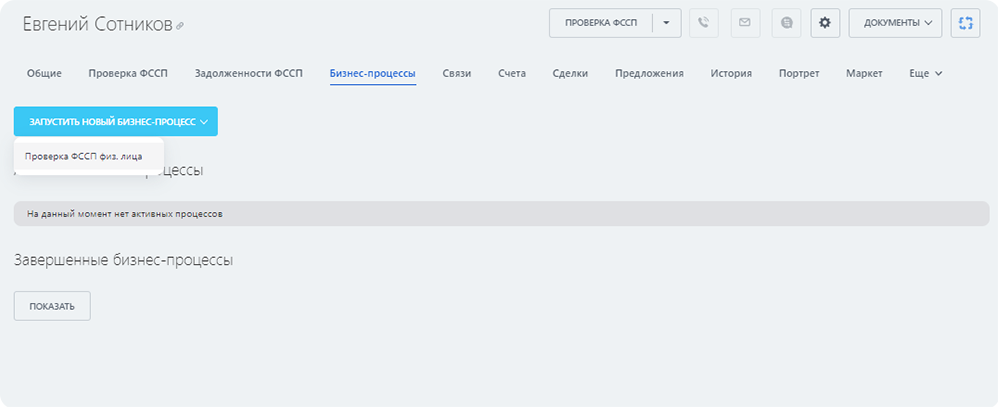Click the chat message icon
The image size is (1000, 409).
787,23
